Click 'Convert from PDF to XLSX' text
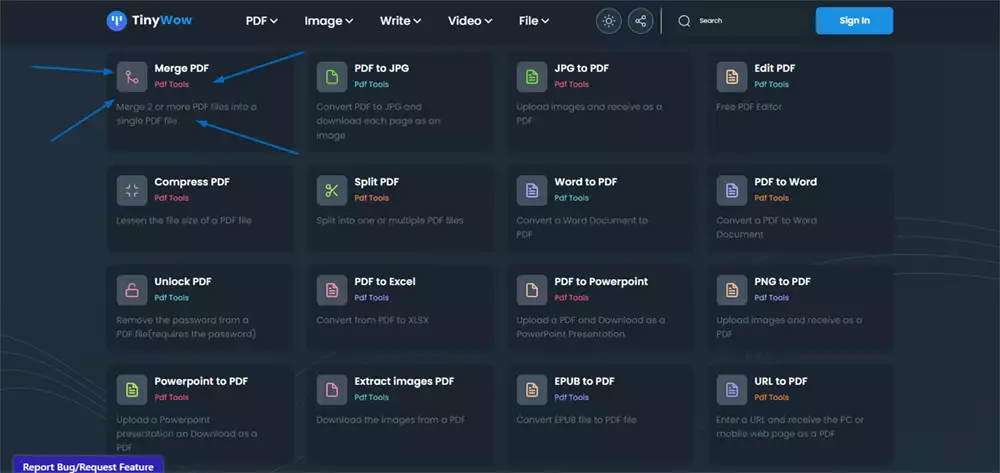 (x=372, y=320)
